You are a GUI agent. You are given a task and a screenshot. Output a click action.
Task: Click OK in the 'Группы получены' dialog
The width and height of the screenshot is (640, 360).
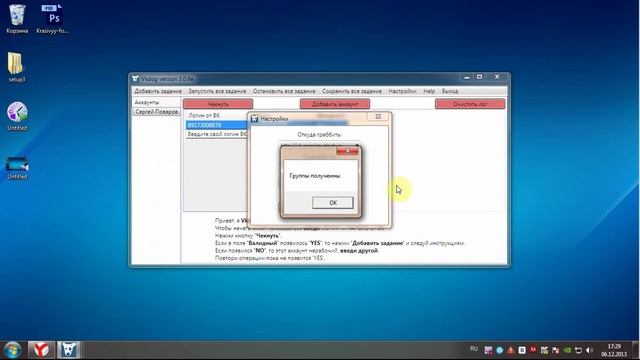click(333, 202)
